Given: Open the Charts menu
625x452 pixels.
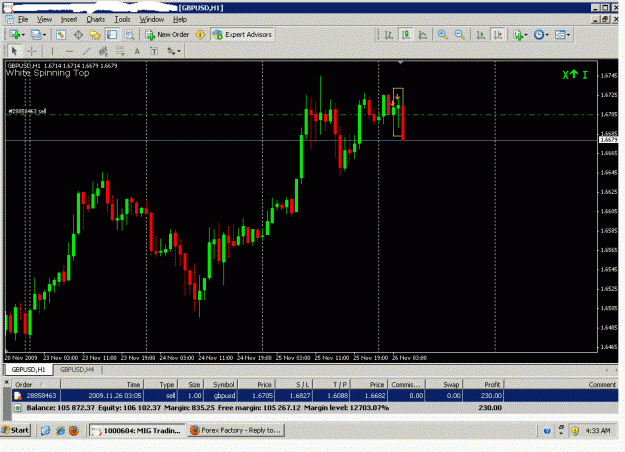Looking at the screenshot, I should (96, 20).
